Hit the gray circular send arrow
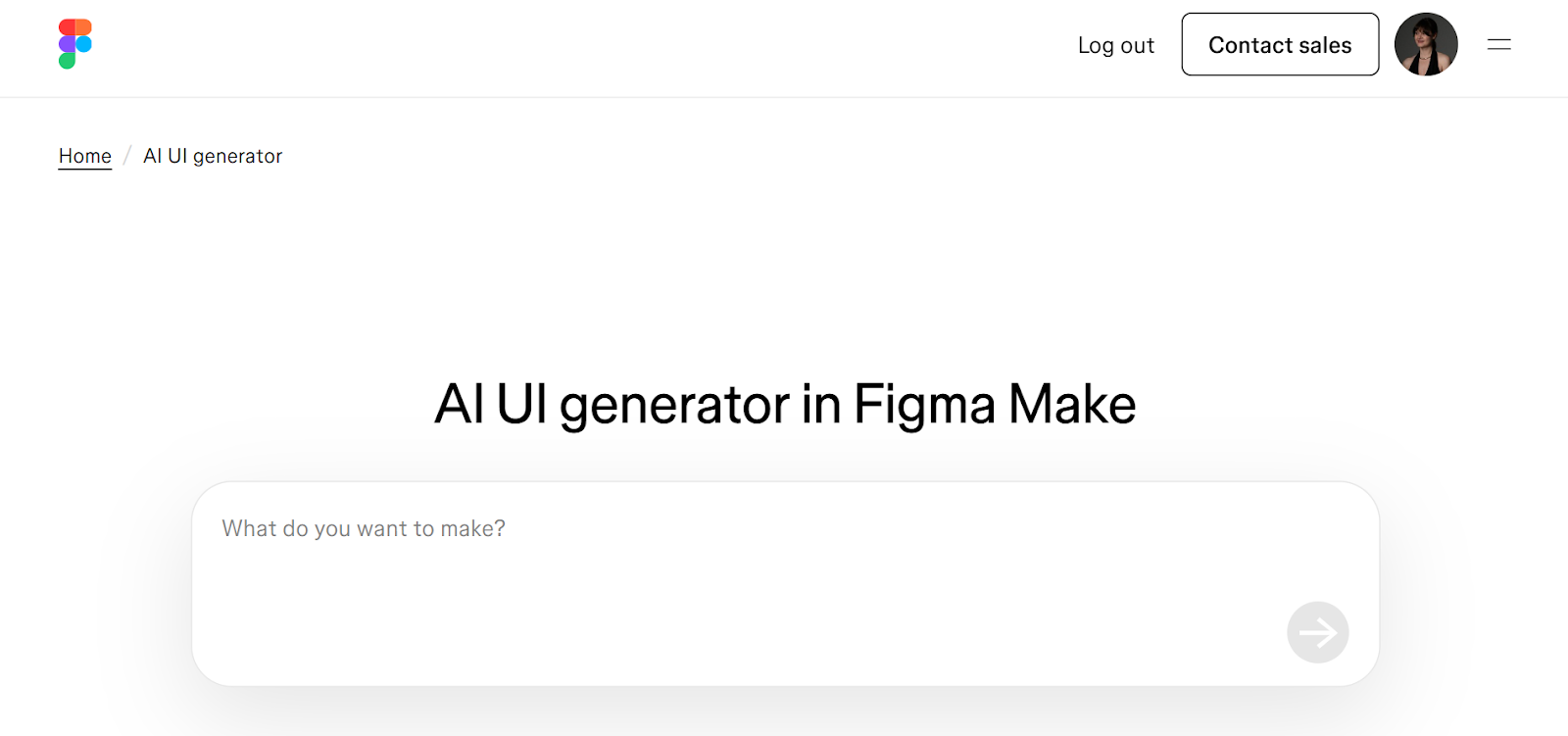The image size is (1568, 736). click(x=1317, y=632)
